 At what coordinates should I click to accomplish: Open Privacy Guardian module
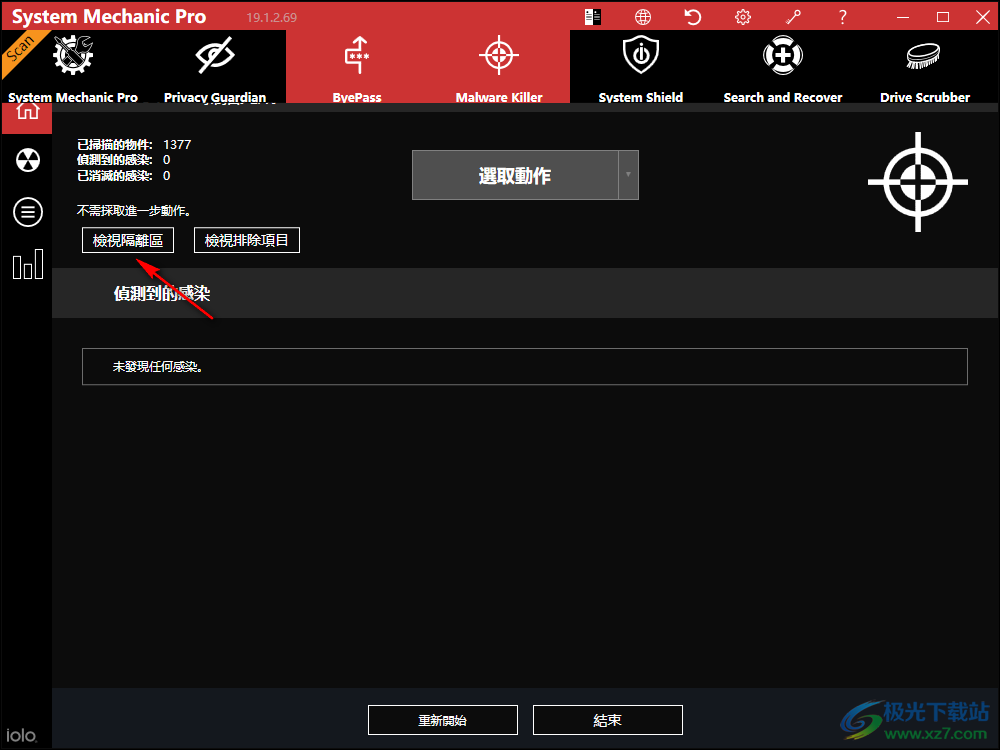pos(215,66)
